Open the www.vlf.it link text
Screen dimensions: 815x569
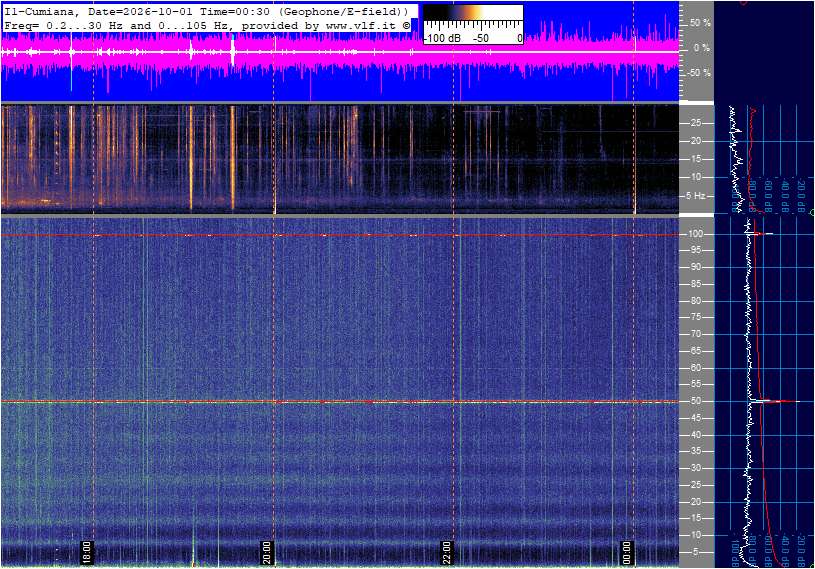pos(361,25)
